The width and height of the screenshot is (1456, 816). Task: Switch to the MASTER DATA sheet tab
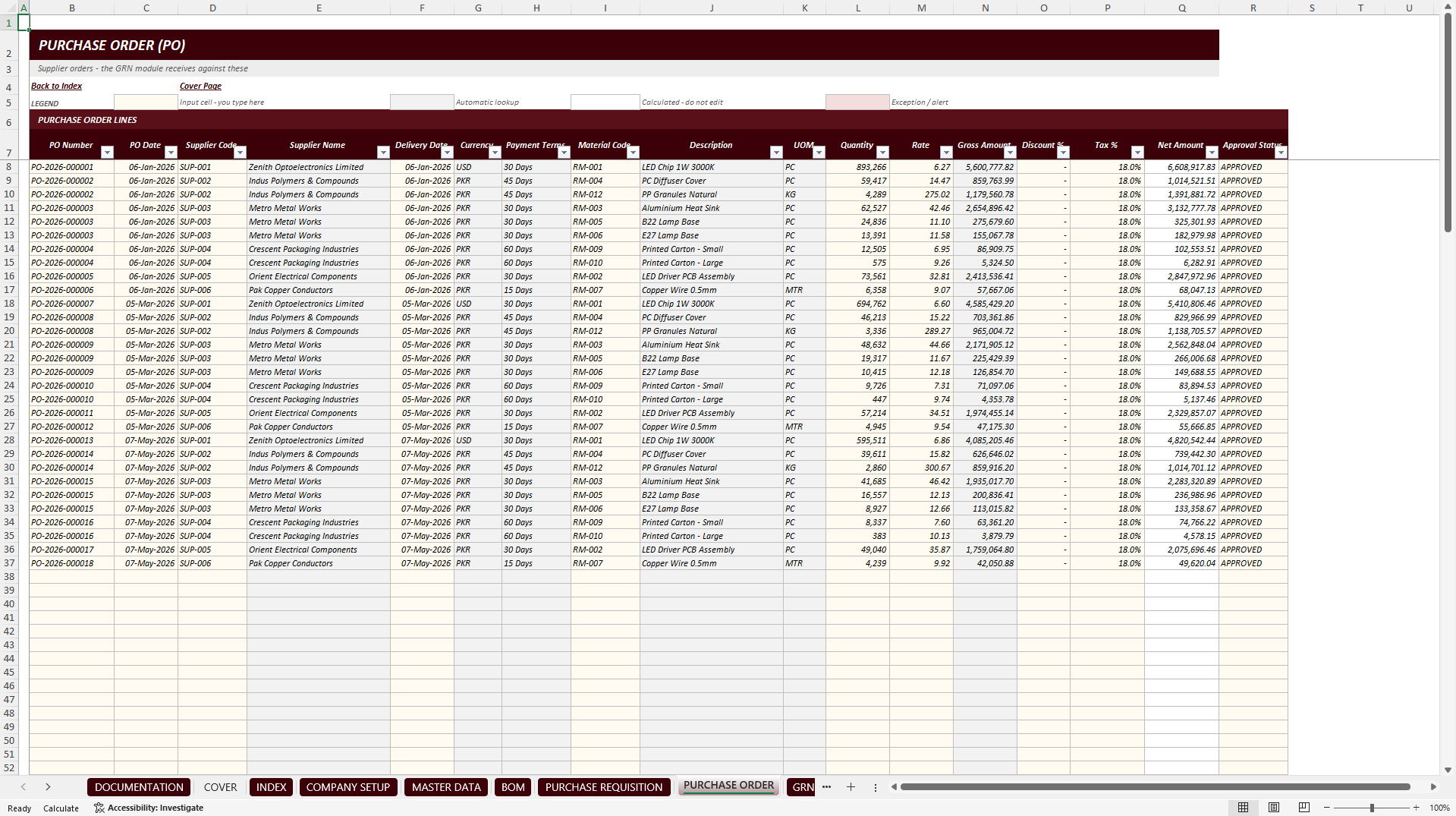(x=446, y=787)
